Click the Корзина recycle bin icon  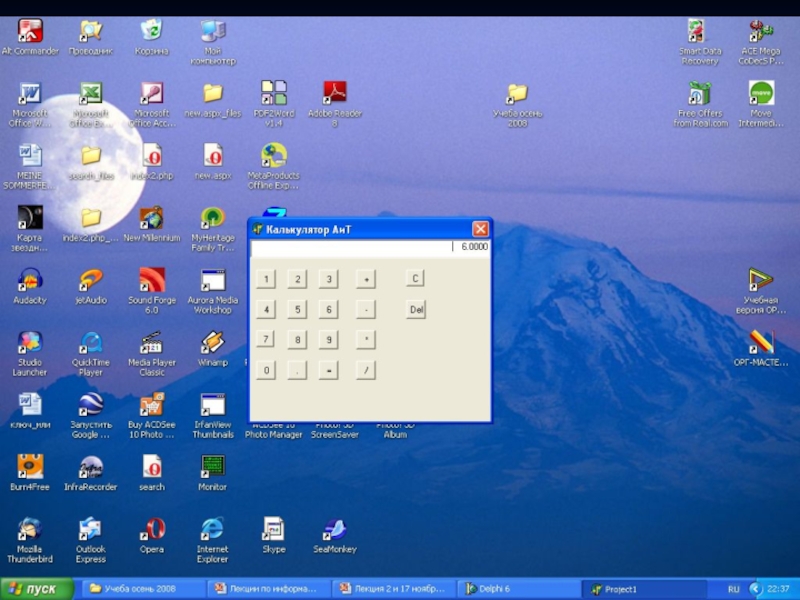152,32
